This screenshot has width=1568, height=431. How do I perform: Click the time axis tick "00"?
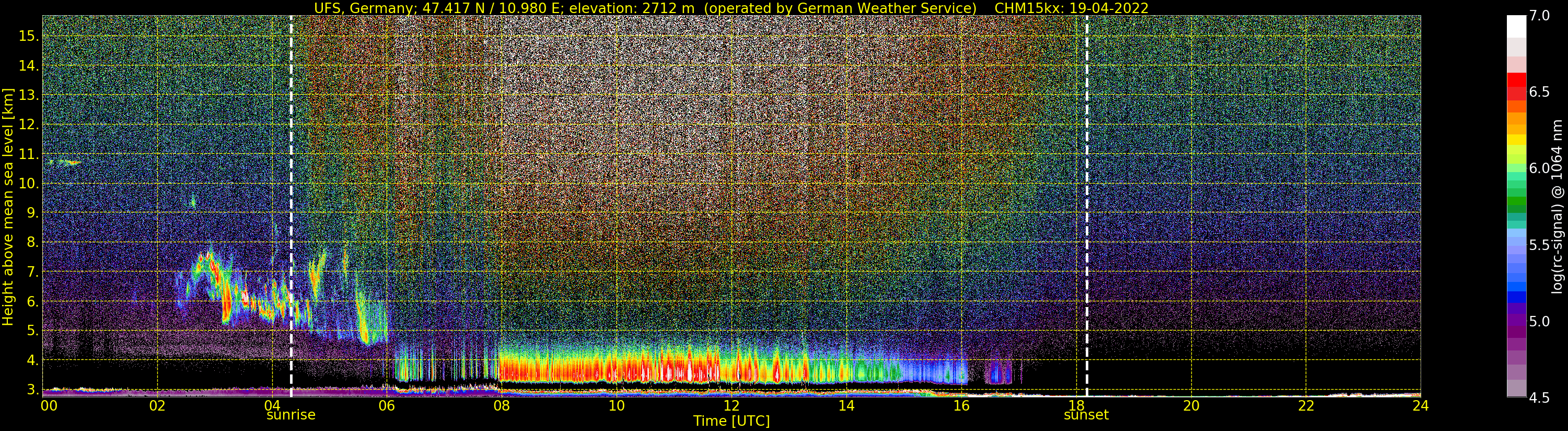coord(49,405)
